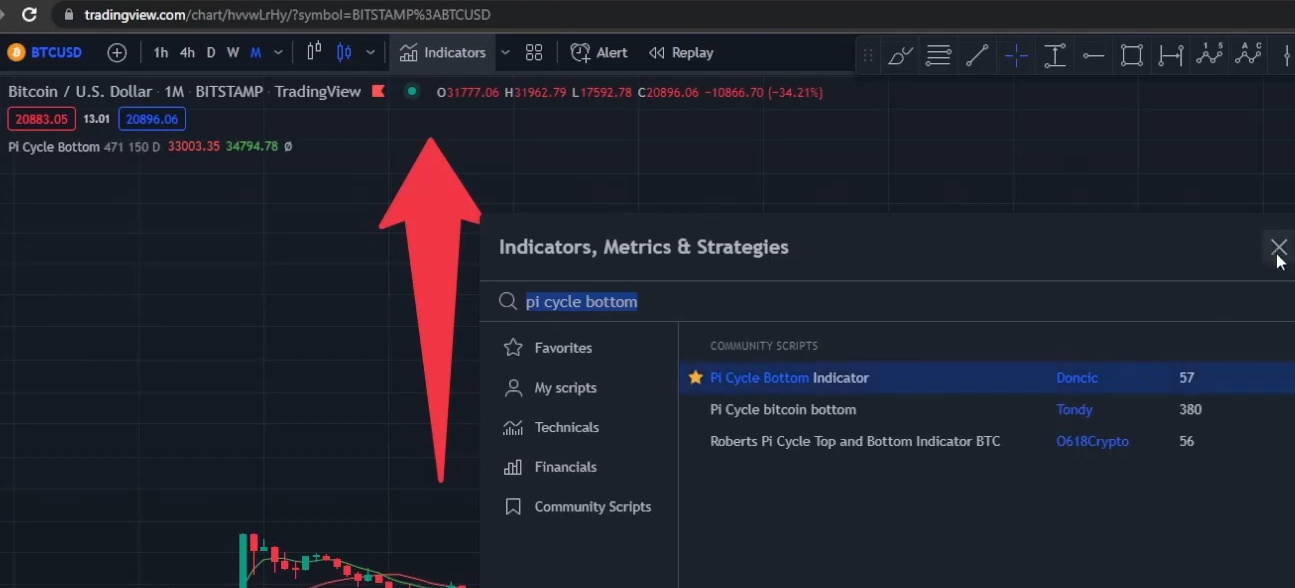Viewport: 1295px width, 588px height.
Task: Switch to the daily D timeframe
Action: tap(211, 53)
